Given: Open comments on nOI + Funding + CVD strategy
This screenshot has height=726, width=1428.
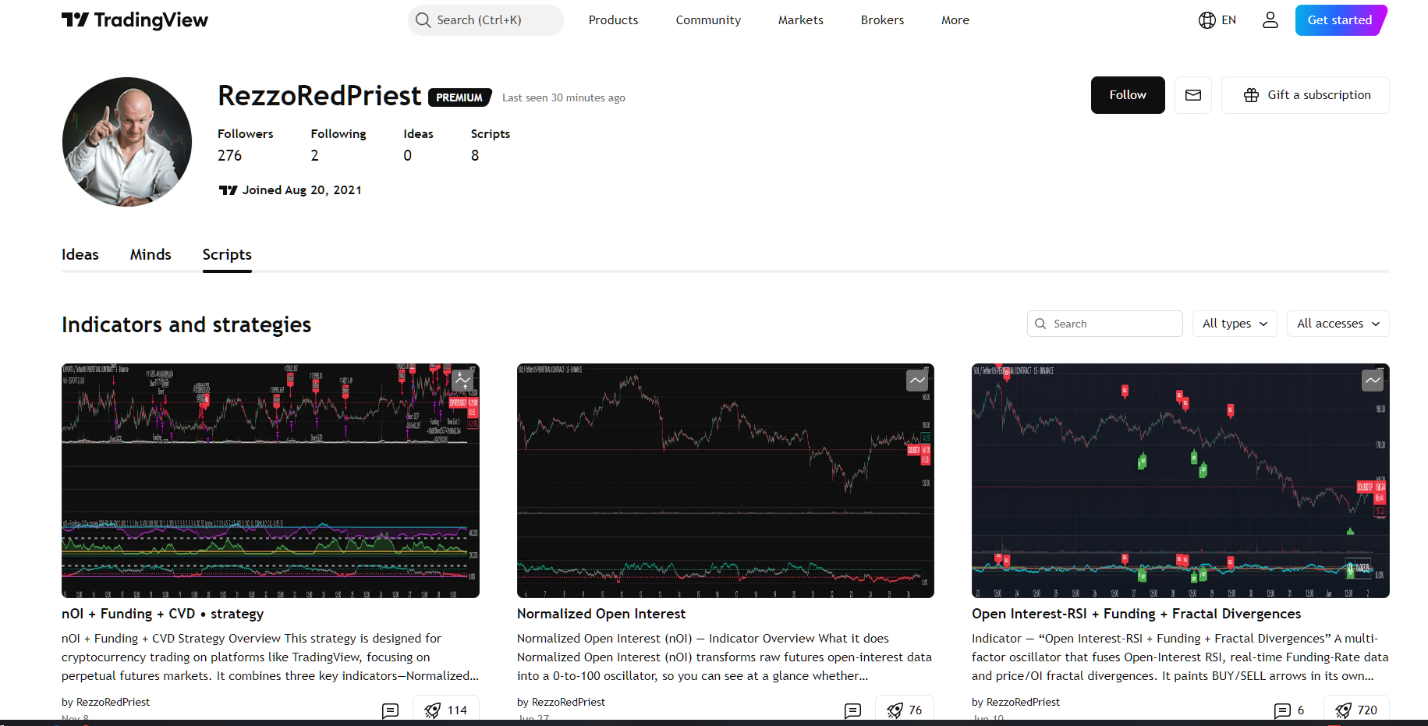Looking at the screenshot, I should click(390, 711).
